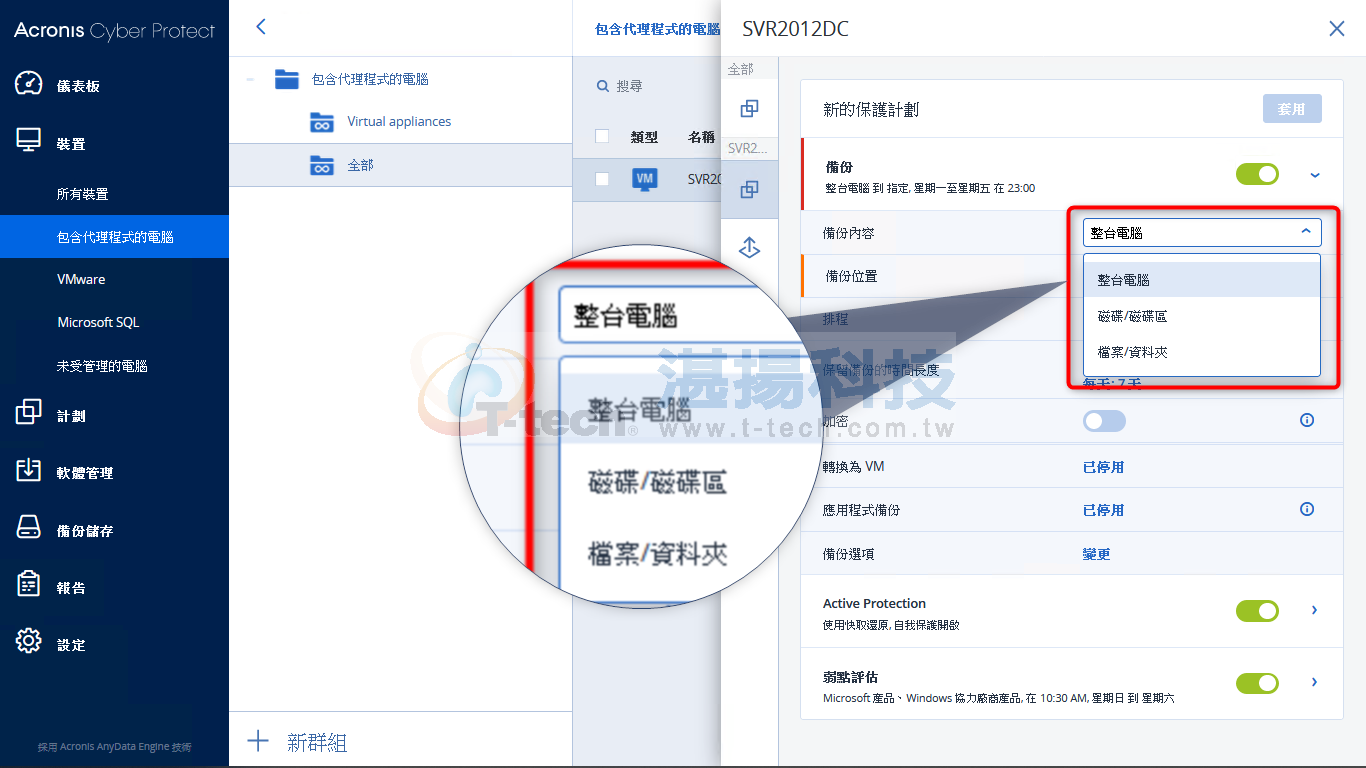Select 磁碟/磁碟區 option in dropdown list
The image size is (1366, 768).
(x=1202, y=316)
